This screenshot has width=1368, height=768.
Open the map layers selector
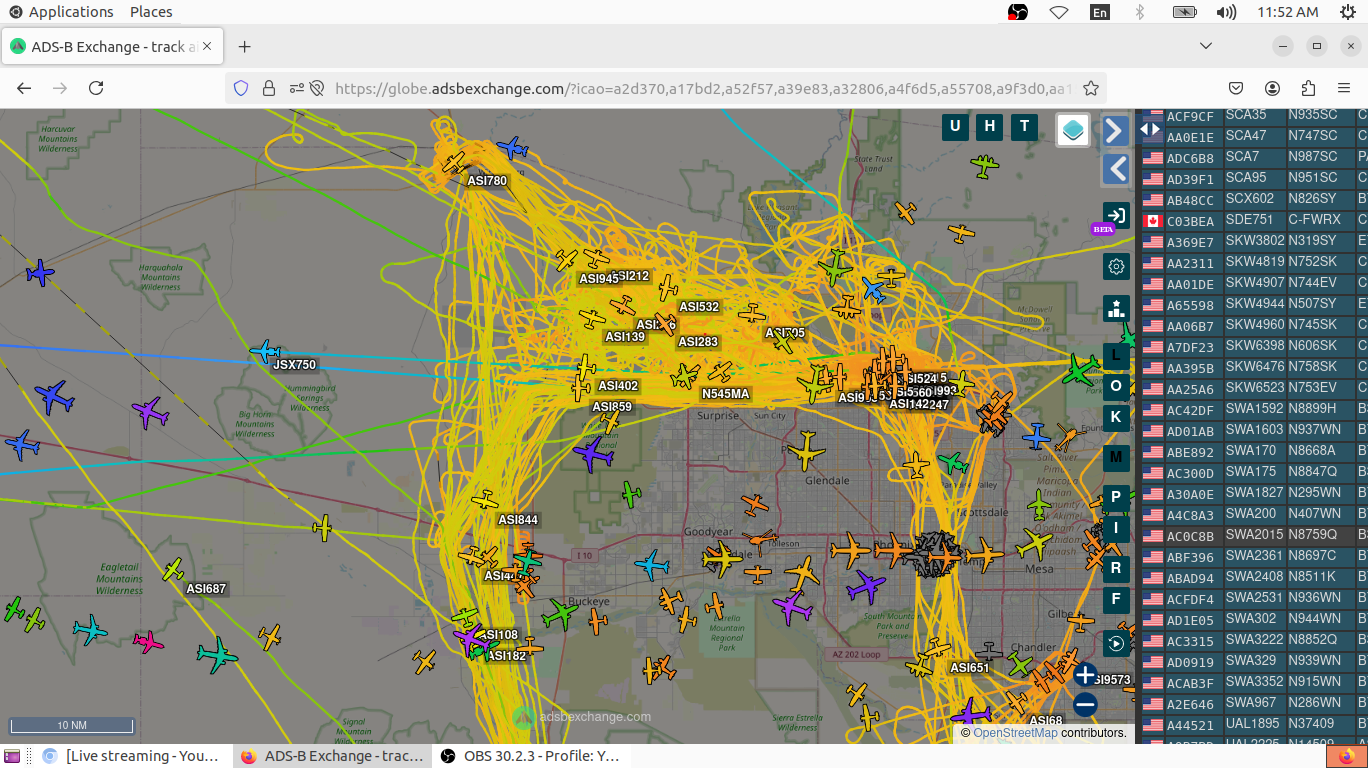coord(1073,130)
